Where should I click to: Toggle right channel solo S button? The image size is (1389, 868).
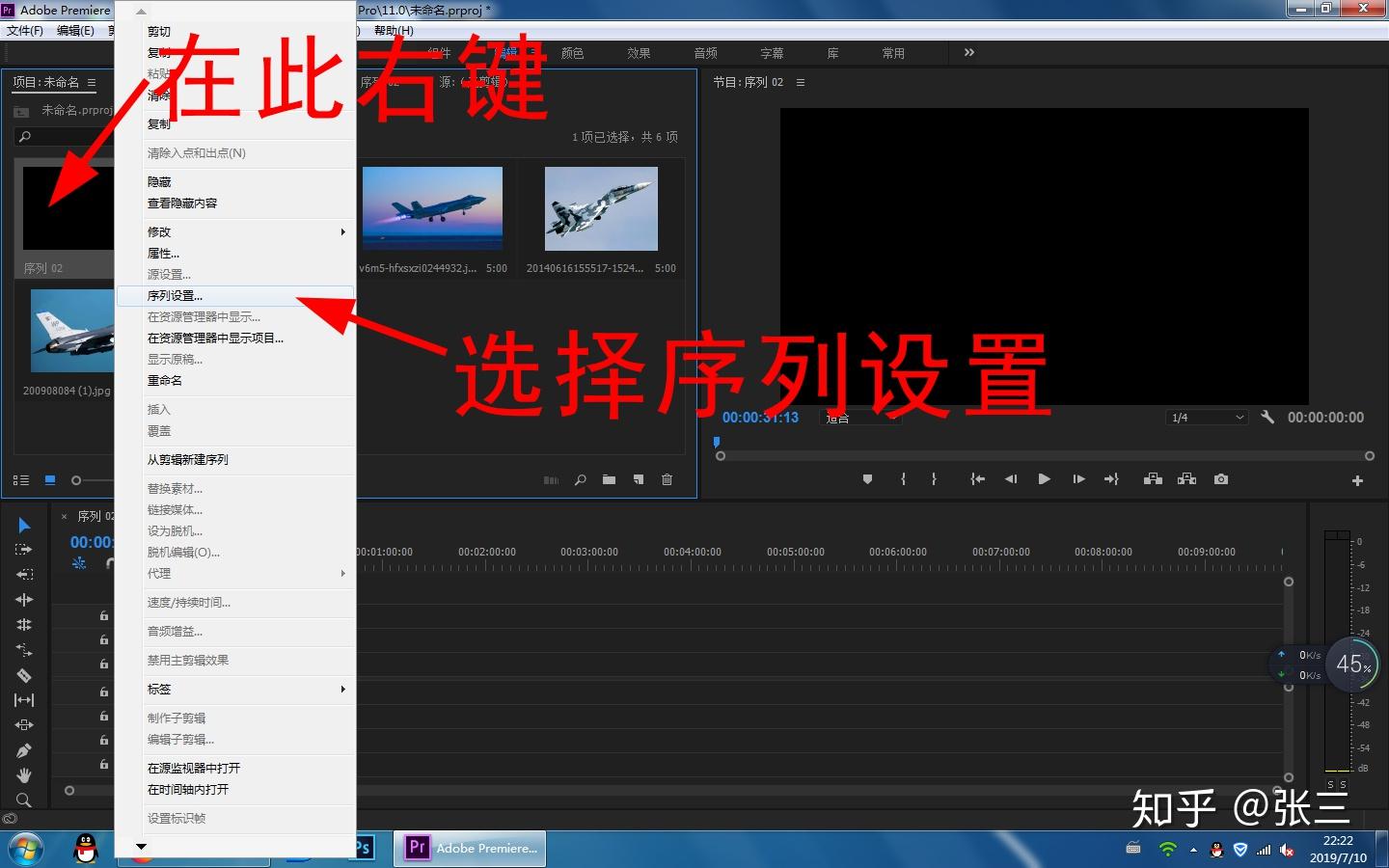click(x=1343, y=784)
